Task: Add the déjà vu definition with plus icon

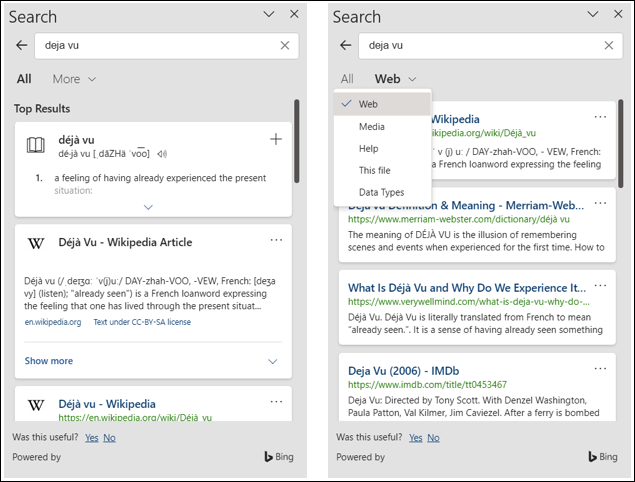Action: click(x=276, y=139)
